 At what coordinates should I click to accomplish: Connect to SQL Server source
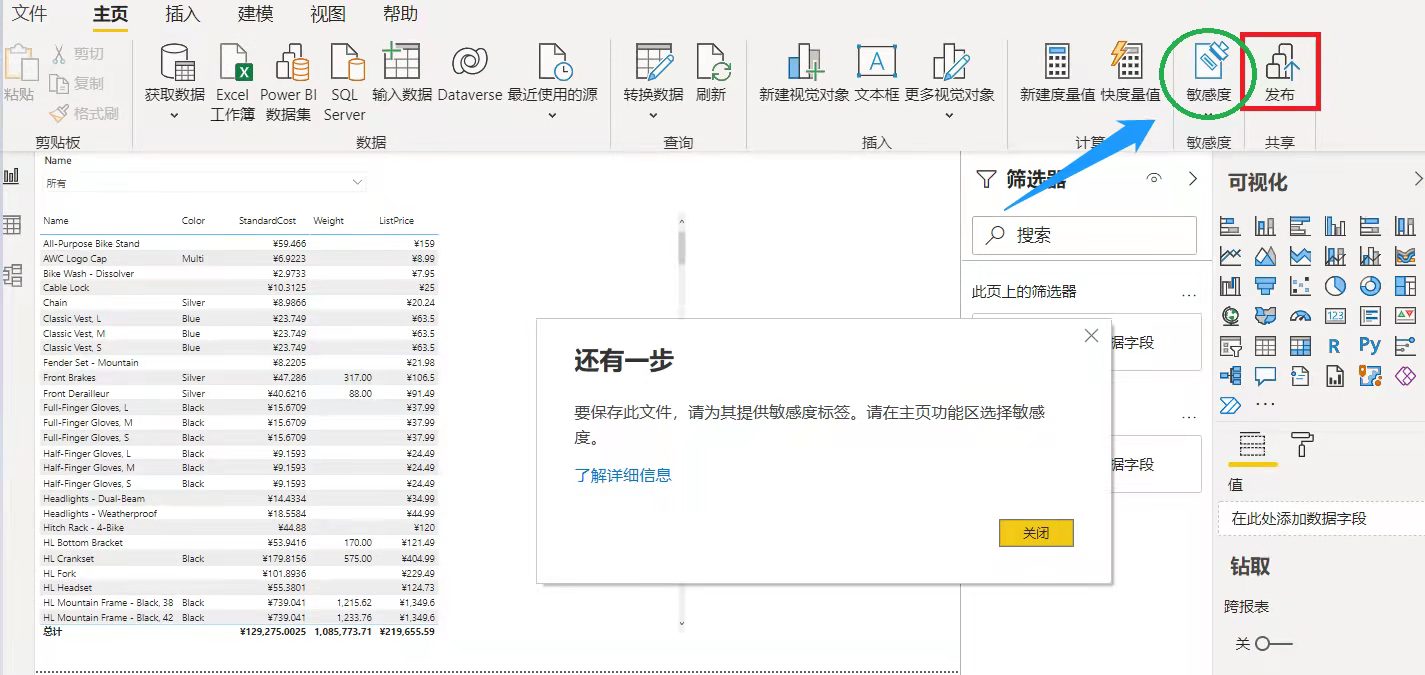344,82
